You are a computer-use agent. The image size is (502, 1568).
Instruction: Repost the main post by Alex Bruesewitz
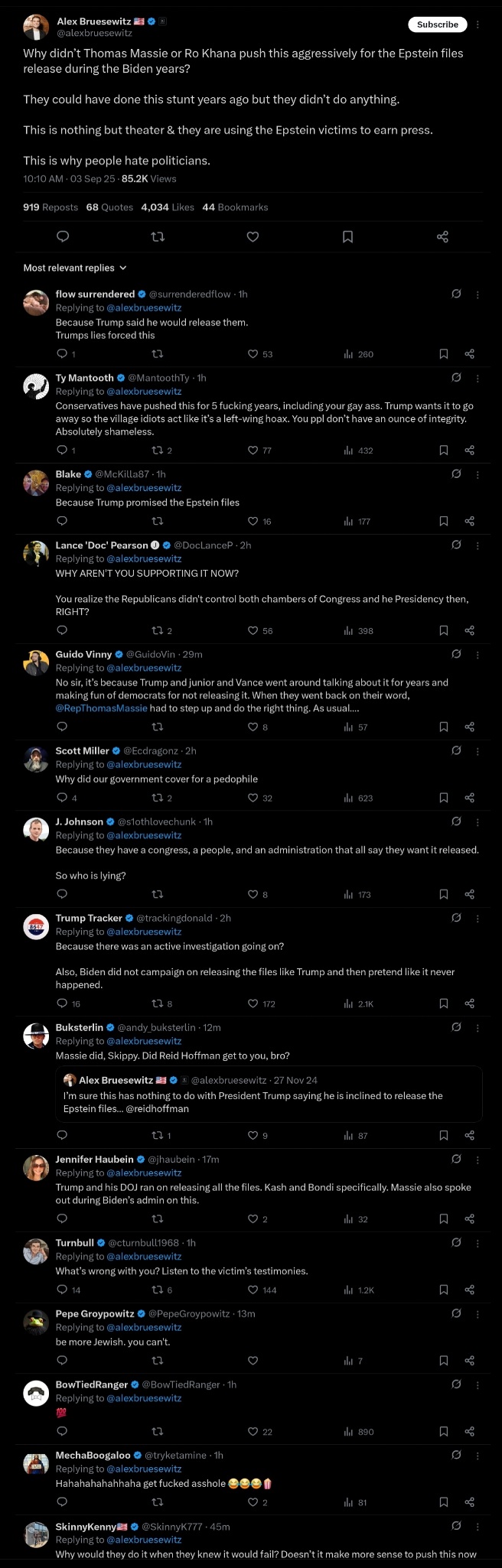pyautogui.click(x=158, y=237)
